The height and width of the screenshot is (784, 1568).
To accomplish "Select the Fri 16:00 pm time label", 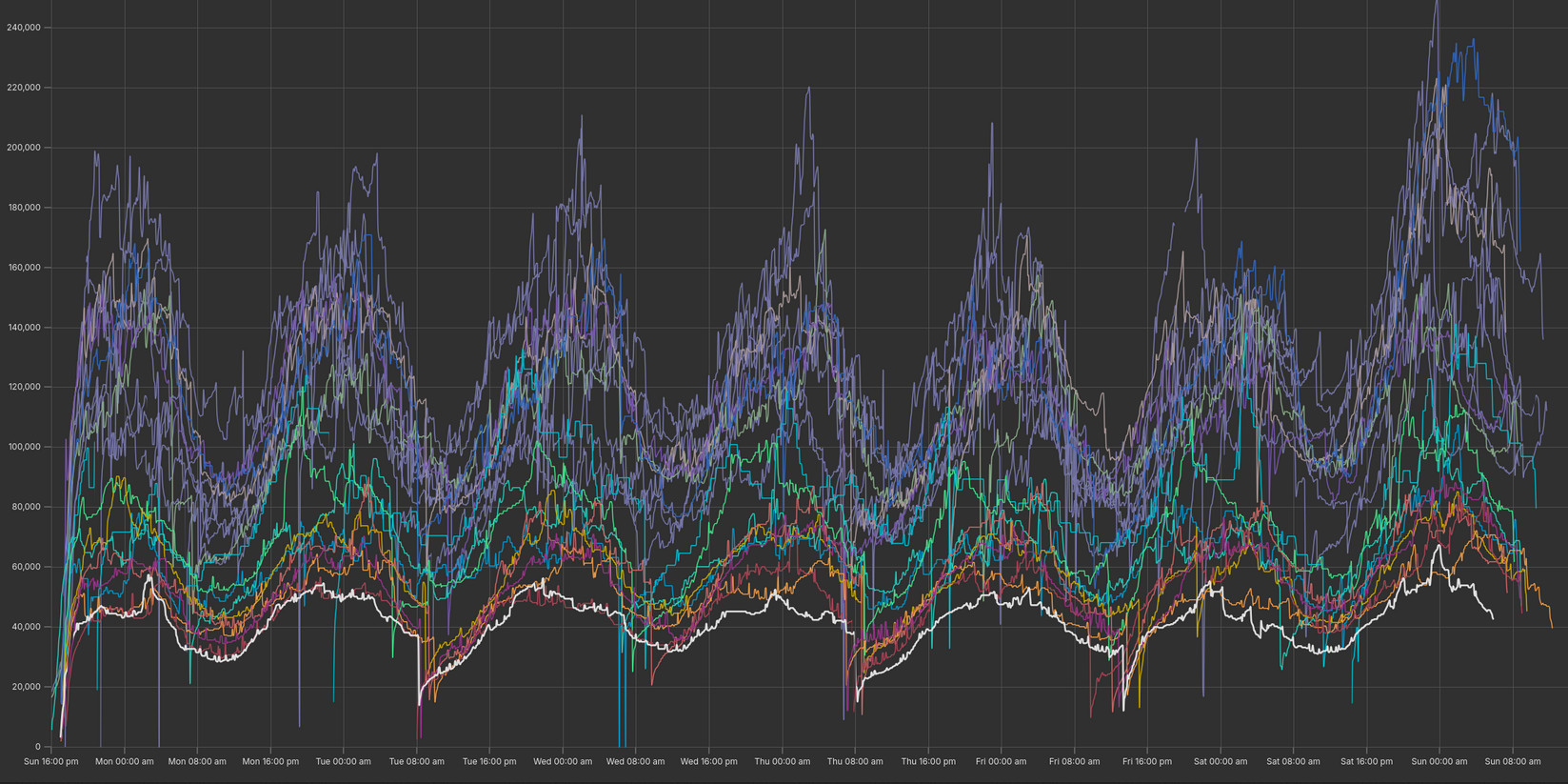I will (1147, 761).
